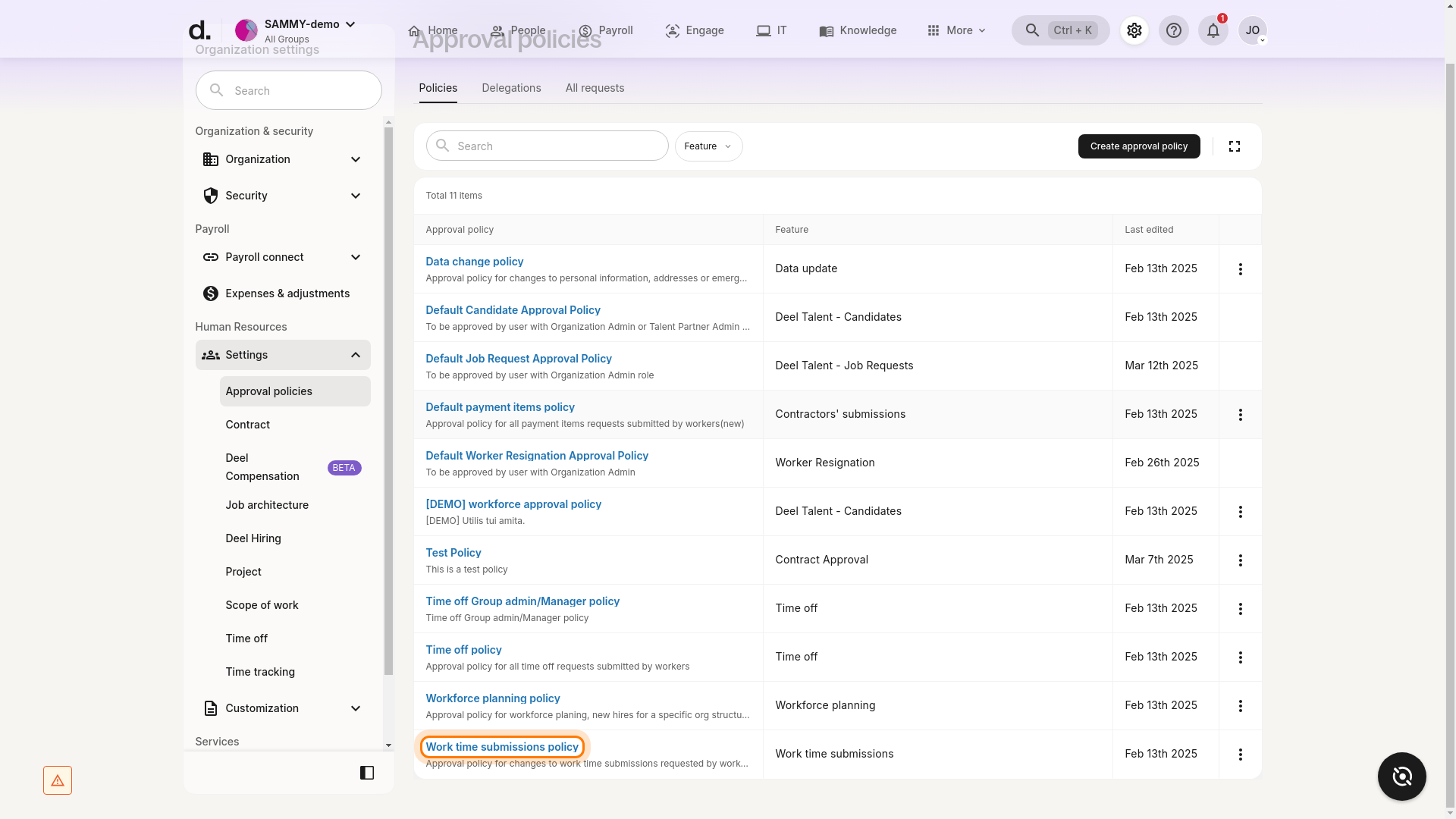Screen dimensions: 1456x819
Task: Open Default Worker Resignation Approval Policy link
Action: click(537, 456)
